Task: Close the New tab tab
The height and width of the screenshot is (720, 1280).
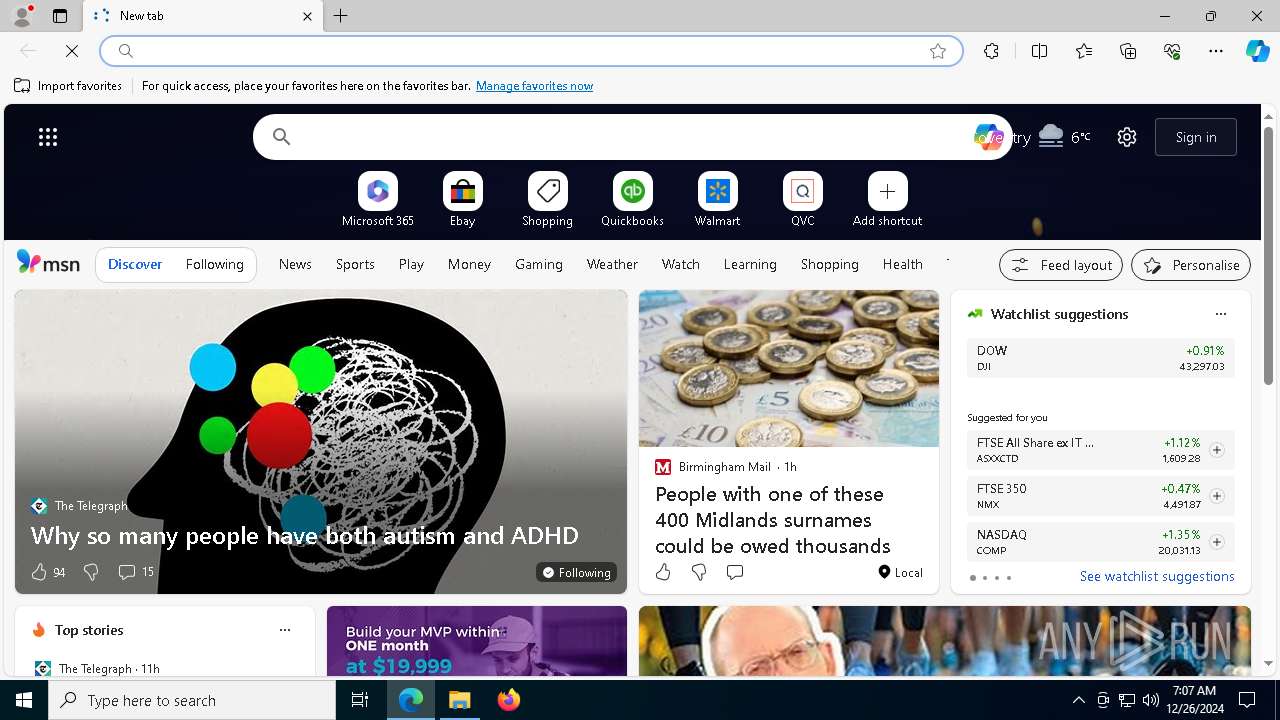Action: [x=307, y=16]
